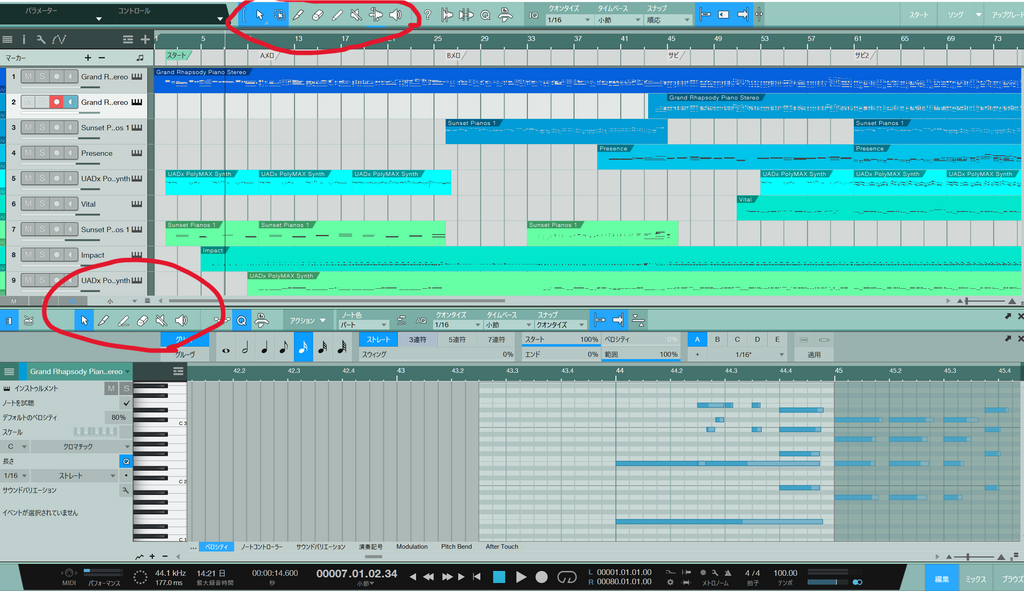Open the instrument wrench next to サウンドバリエーション

click(125, 490)
